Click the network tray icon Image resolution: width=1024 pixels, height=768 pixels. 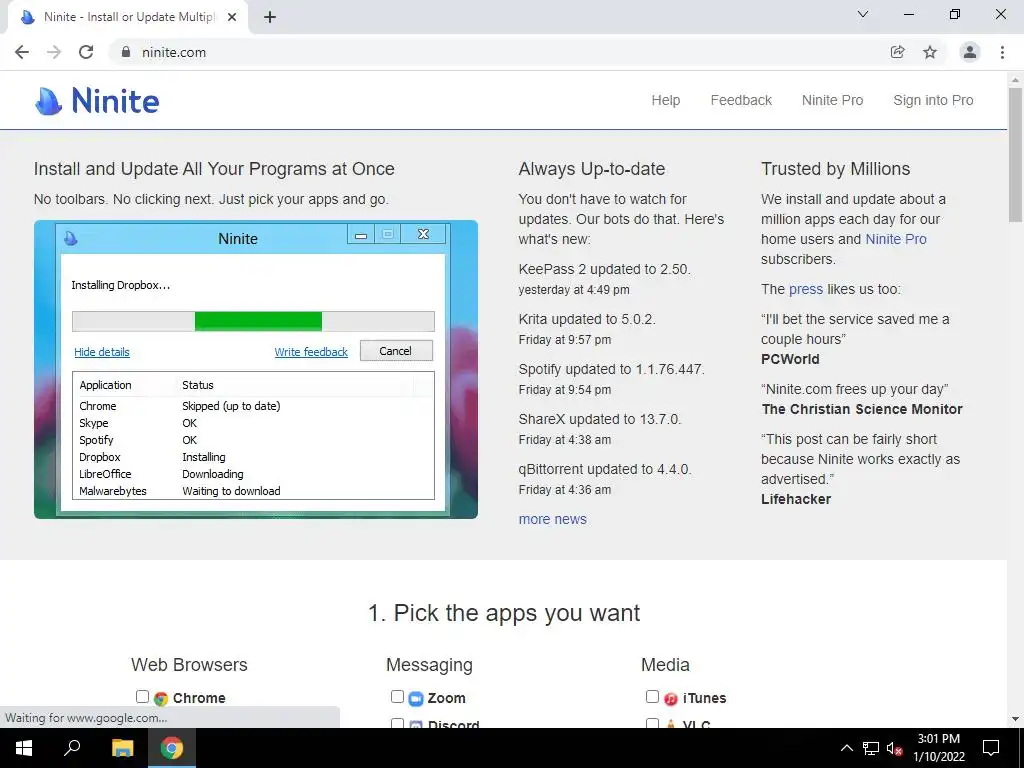[x=871, y=748]
